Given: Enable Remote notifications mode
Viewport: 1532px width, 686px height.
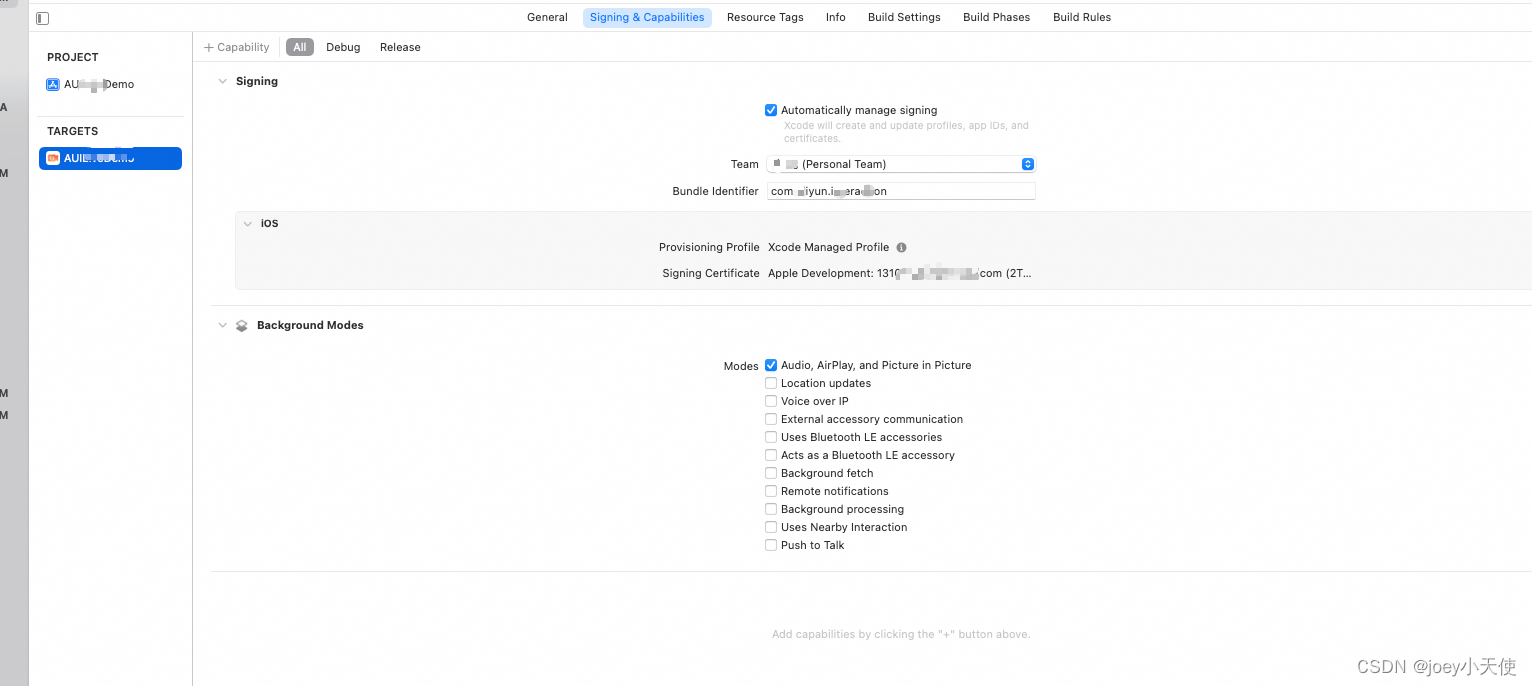Looking at the screenshot, I should [x=771, y=491].
